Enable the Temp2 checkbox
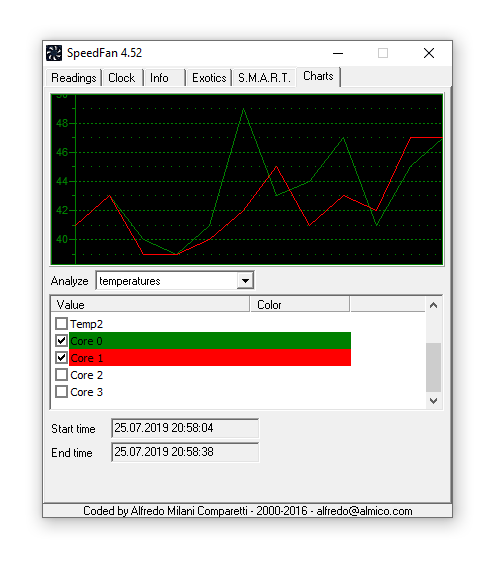Screen dimensions: 499x576 (x=61, y=324)
